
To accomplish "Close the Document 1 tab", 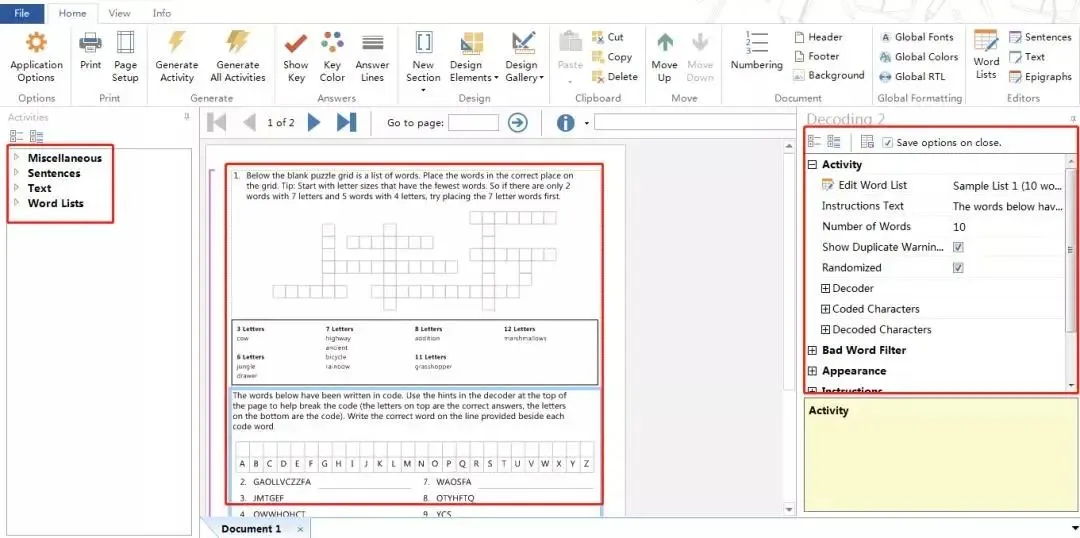I will pos(300,529).
